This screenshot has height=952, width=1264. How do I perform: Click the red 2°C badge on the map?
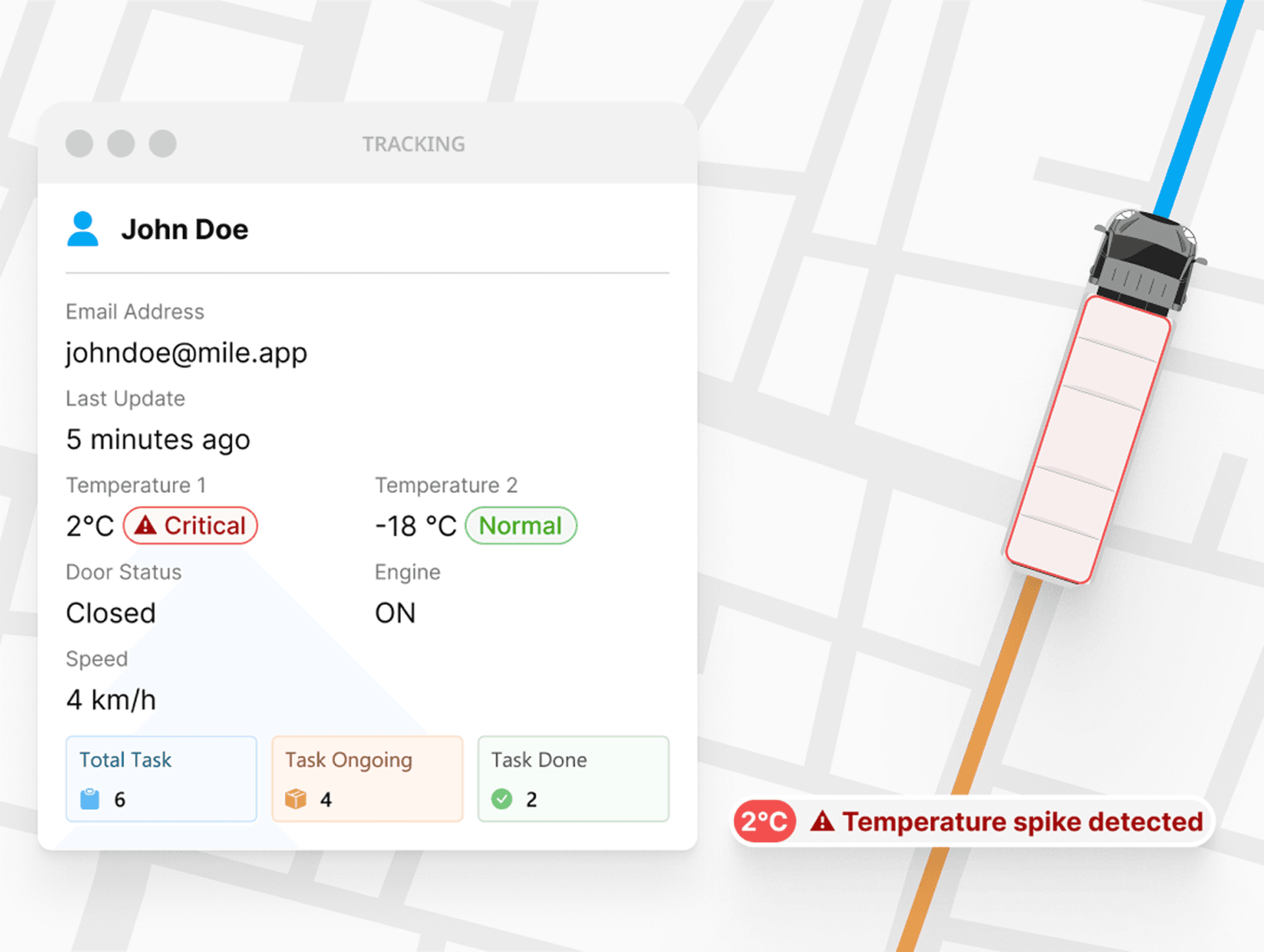(x=764, y=822)
